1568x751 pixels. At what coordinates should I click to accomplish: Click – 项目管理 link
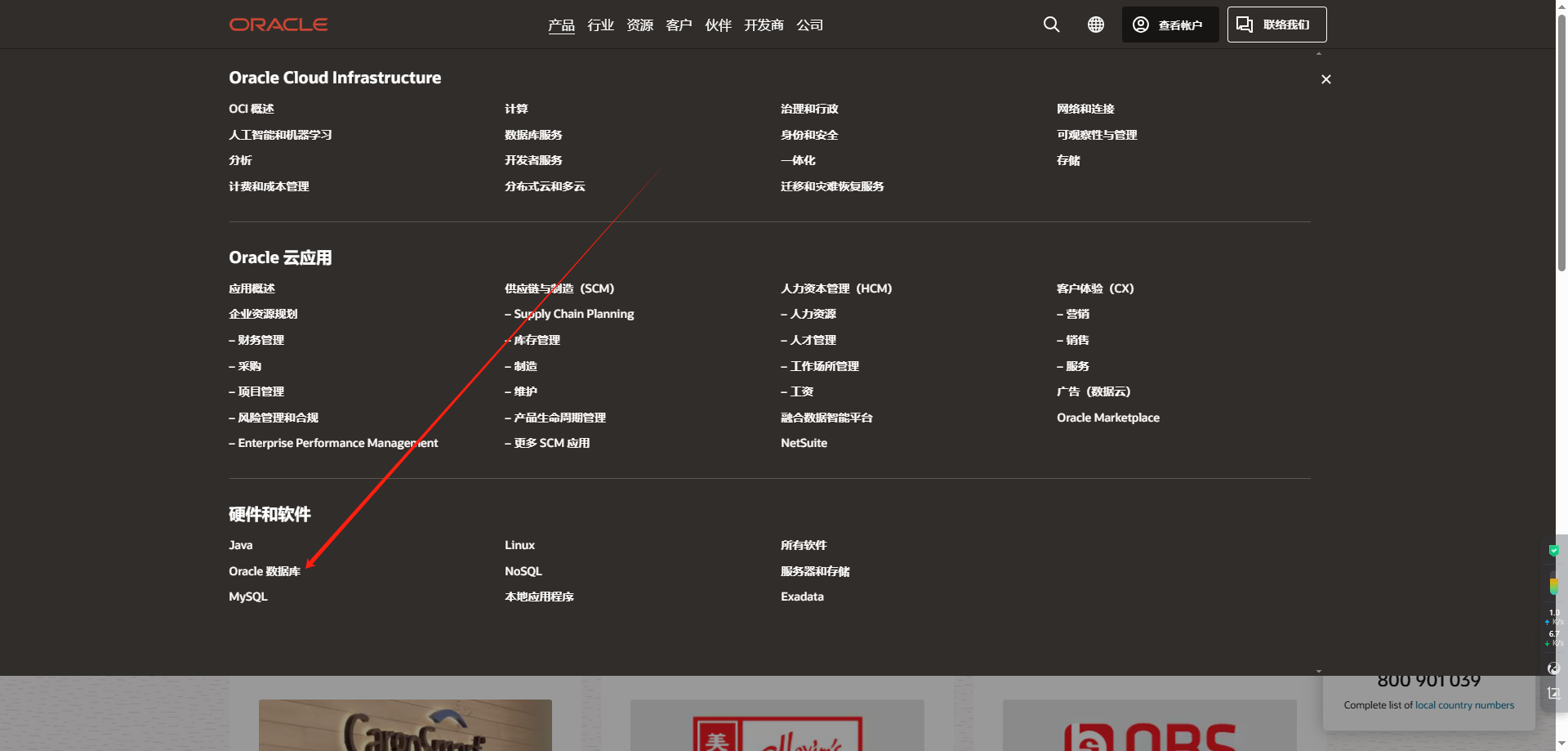tap(256, 391)
